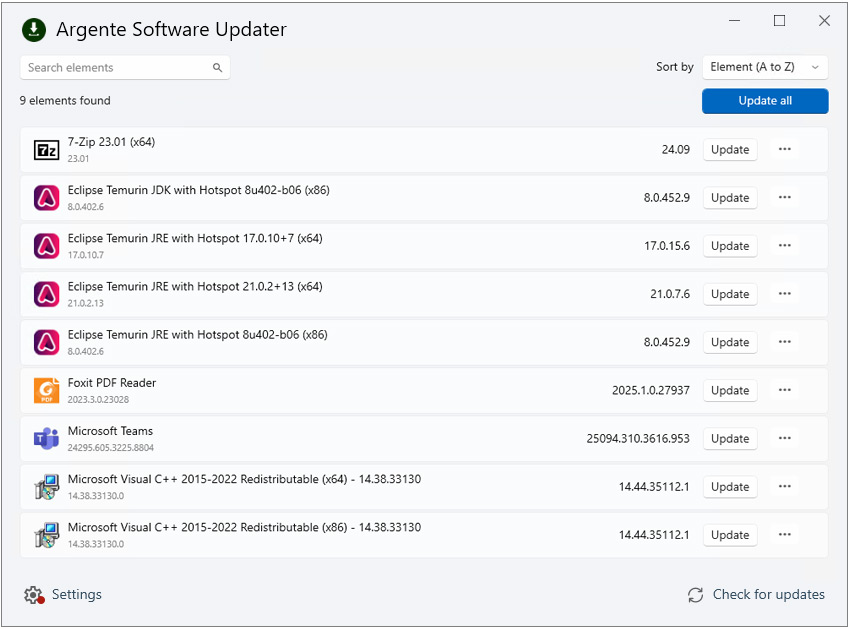Image resolution: width=850 pixels, height=629 pixels.
Task: Open the Sort by dropdown
Action: pos(765,67)
